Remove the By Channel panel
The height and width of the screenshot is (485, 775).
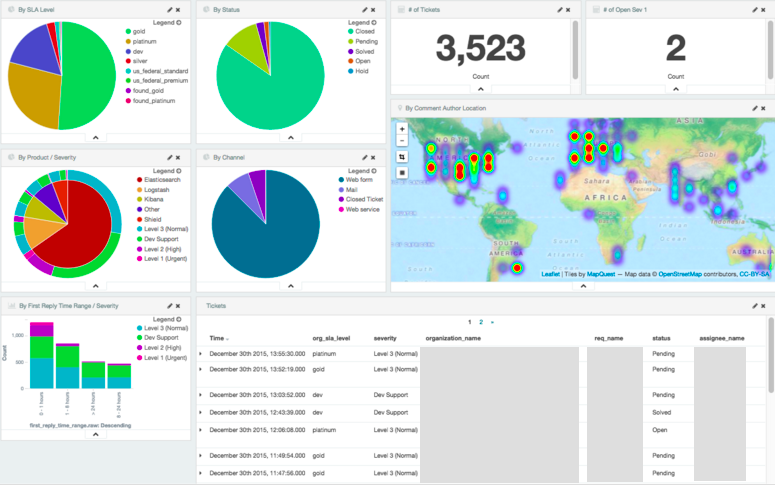[x=373, y=158]
